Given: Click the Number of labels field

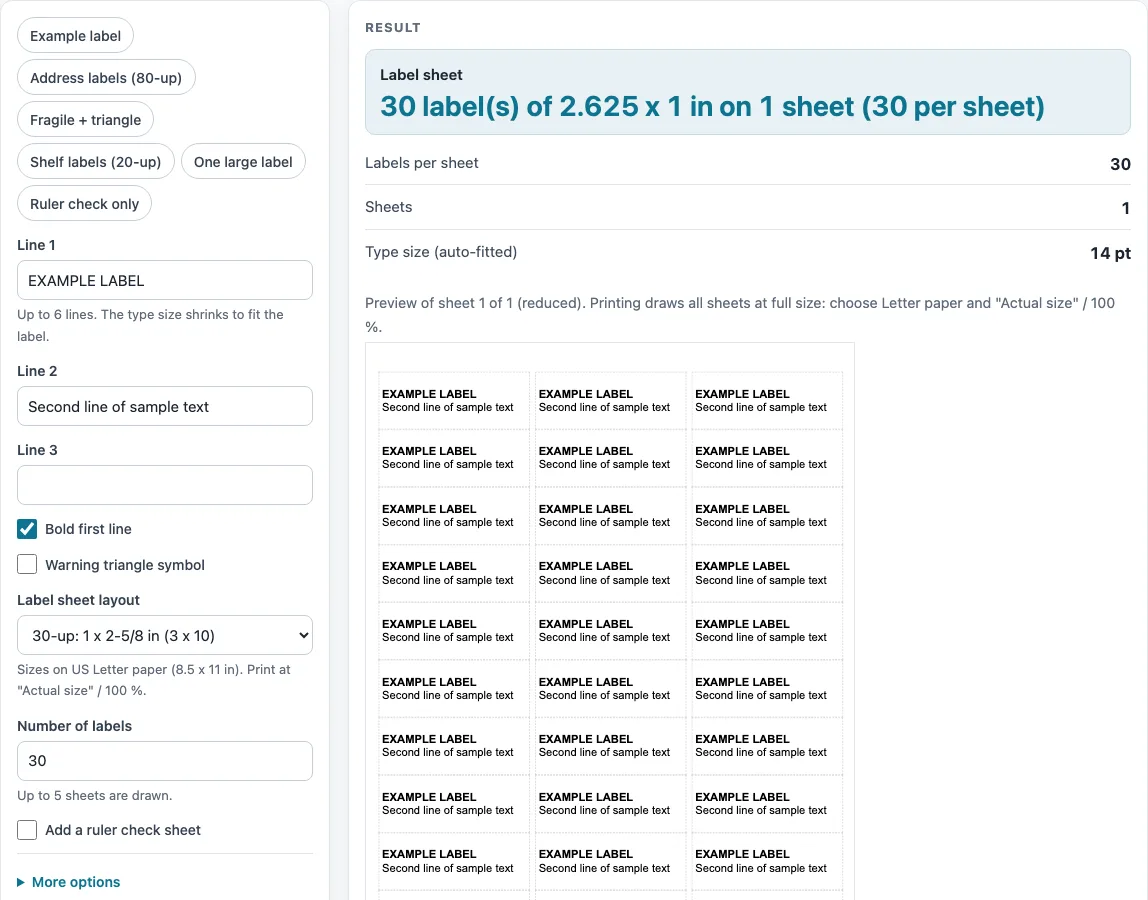Looking at the screenshot, I should coord(165,761).
